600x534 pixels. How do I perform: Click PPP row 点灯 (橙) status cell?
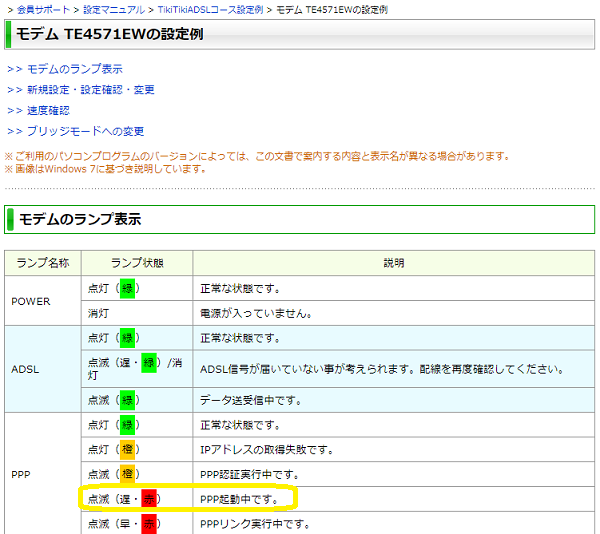click(x=137, y=449)
